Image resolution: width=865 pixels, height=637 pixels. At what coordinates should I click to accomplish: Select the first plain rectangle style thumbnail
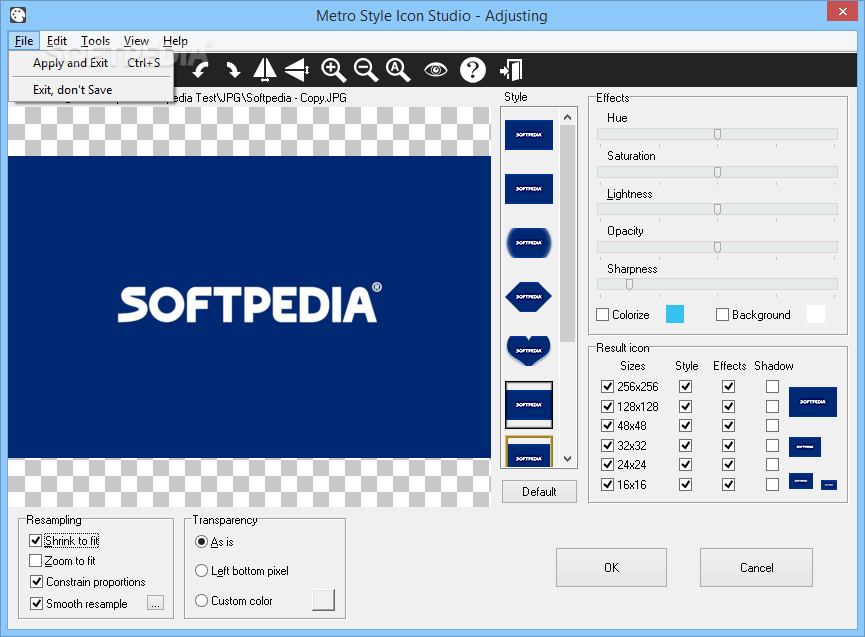click(528, 135)
